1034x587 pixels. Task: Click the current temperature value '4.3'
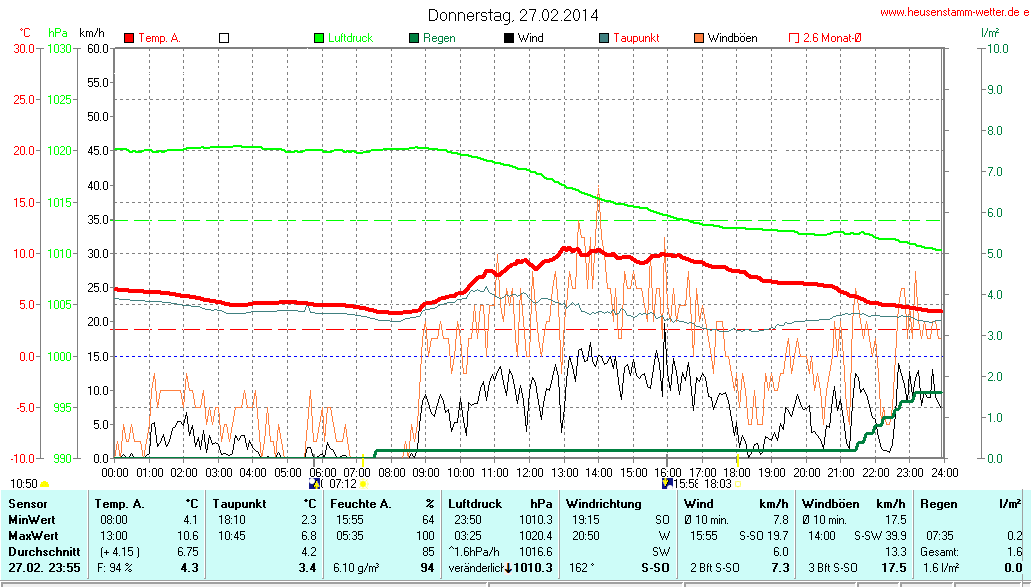[190, 568]
